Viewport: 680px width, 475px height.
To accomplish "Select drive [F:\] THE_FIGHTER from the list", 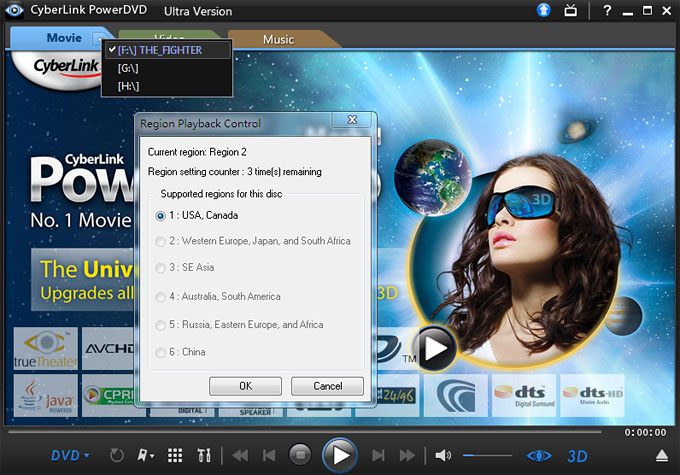I will [167, 50].
